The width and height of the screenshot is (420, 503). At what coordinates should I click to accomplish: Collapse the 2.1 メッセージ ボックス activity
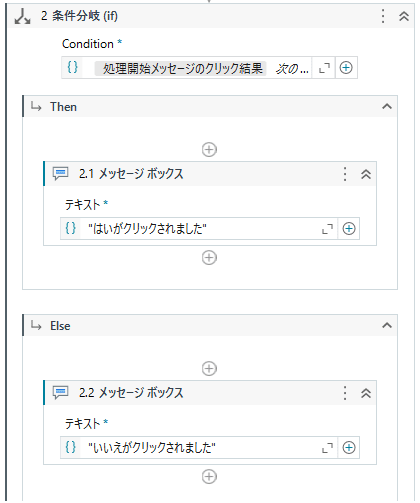[366, 174]
